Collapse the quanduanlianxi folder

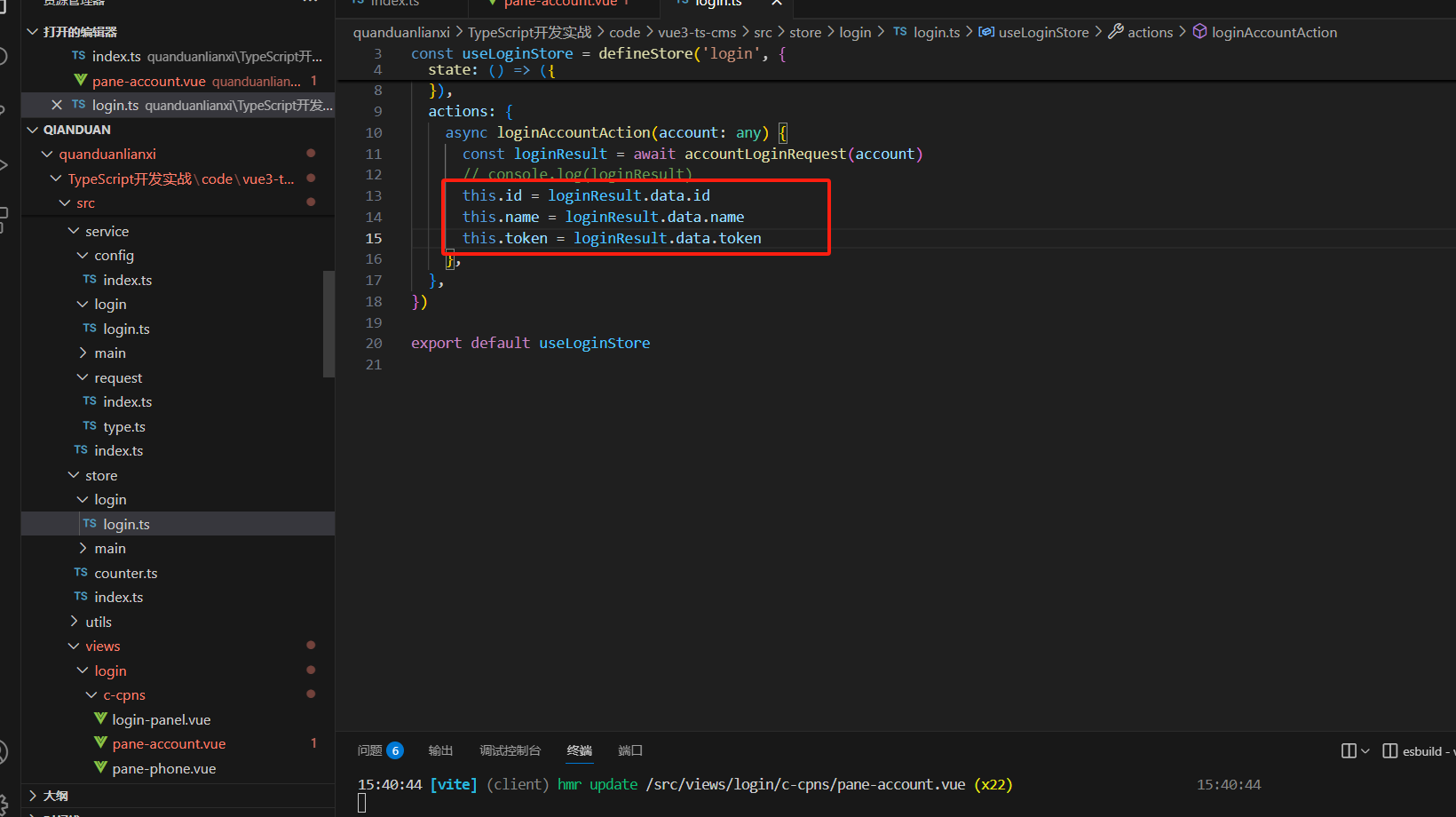click(x=47, y=155)
